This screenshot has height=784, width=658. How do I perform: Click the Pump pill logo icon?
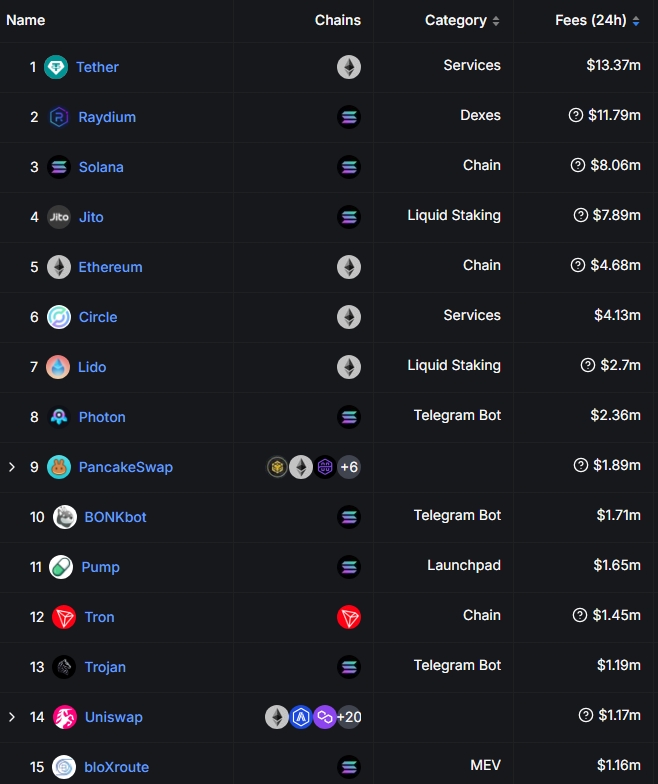point(61,567)
